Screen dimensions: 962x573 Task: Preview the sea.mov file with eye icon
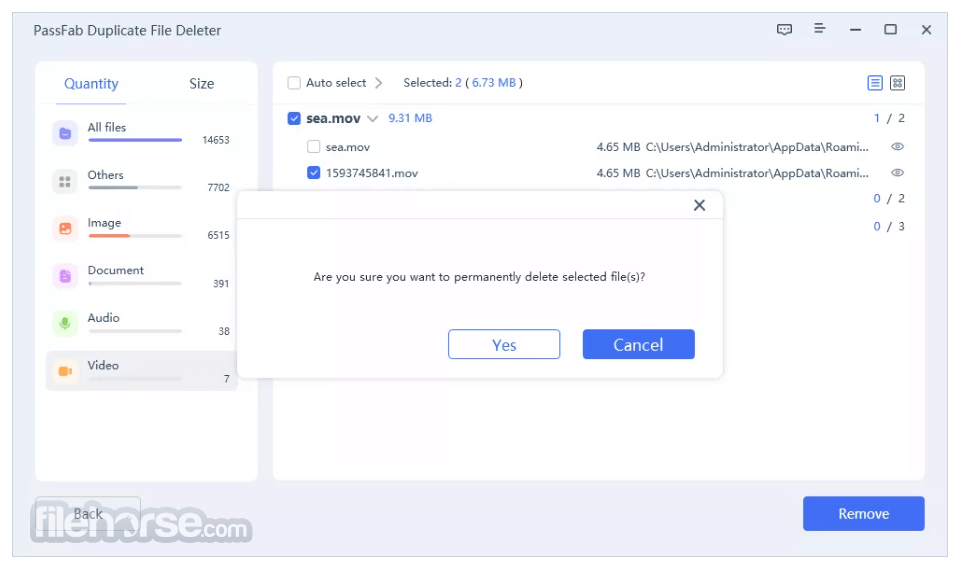click(x=898, y=147)
